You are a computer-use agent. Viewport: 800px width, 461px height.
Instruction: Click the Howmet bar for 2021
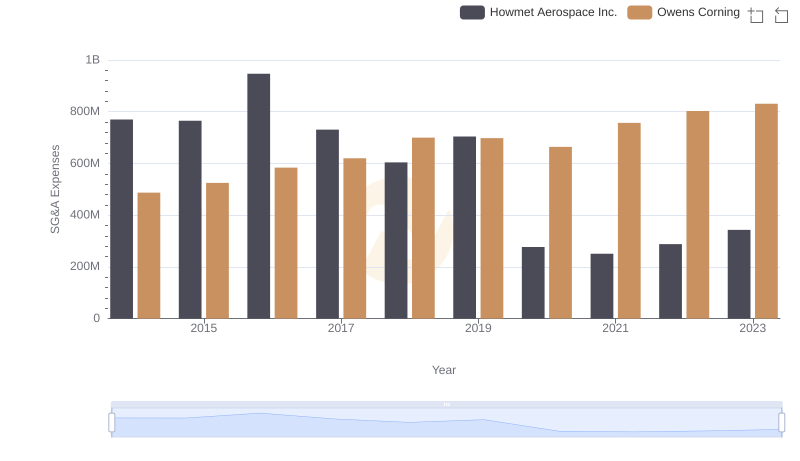[x=602, y=286]
